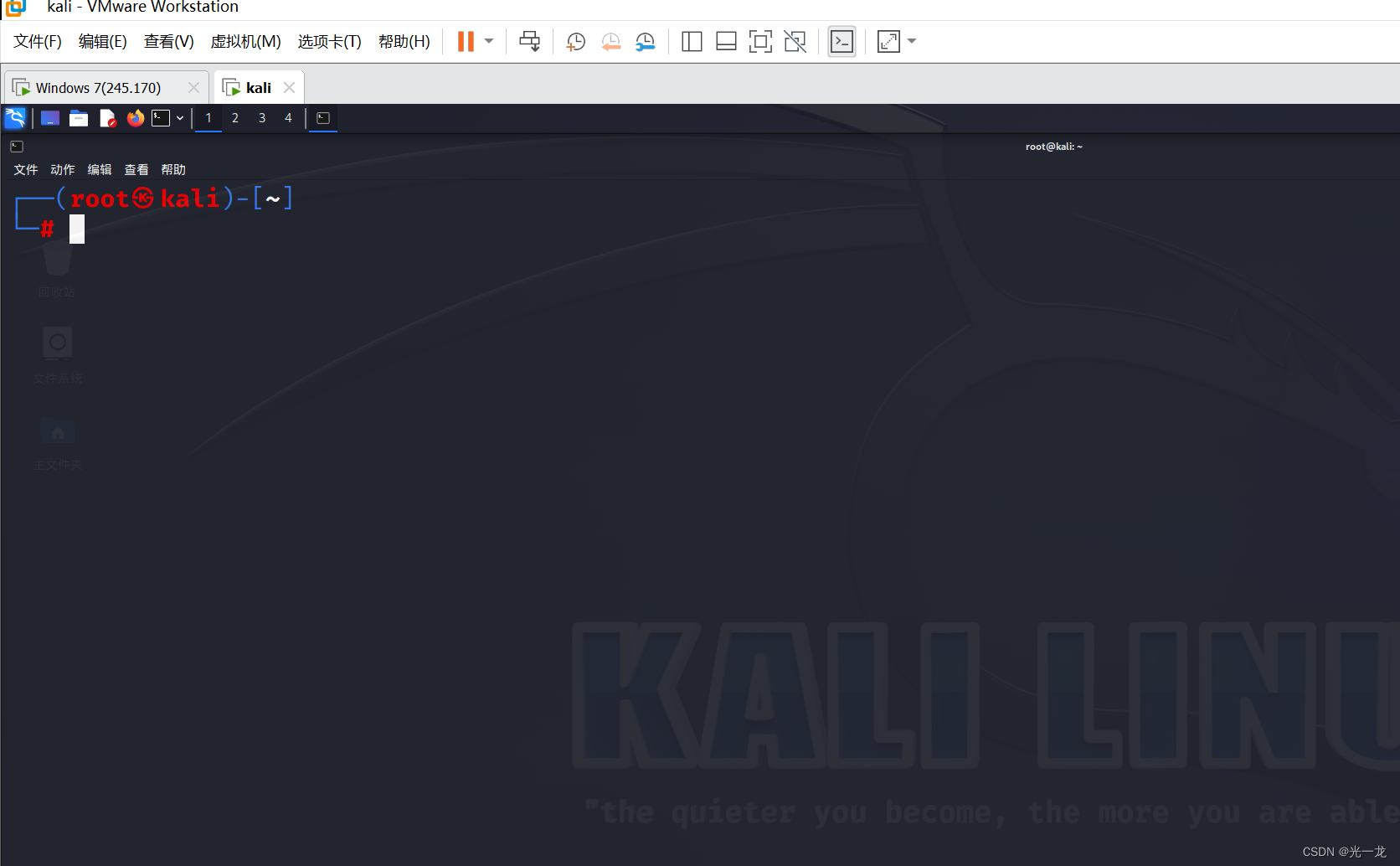Viewport: 1400px width, 866px height.
Task: Open the 编辑(E) menu in VMware
Action: click(x=102, y=41)
